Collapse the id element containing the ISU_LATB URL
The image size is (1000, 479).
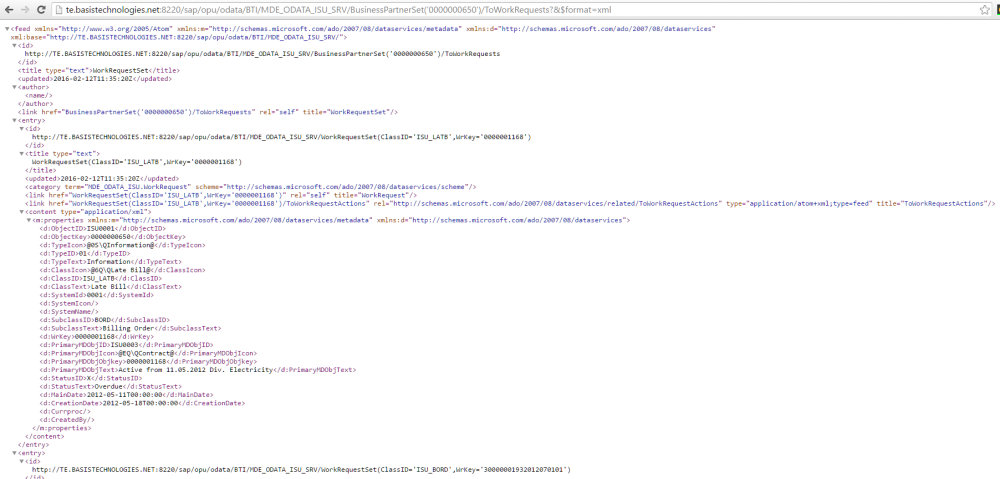(21, 129)
